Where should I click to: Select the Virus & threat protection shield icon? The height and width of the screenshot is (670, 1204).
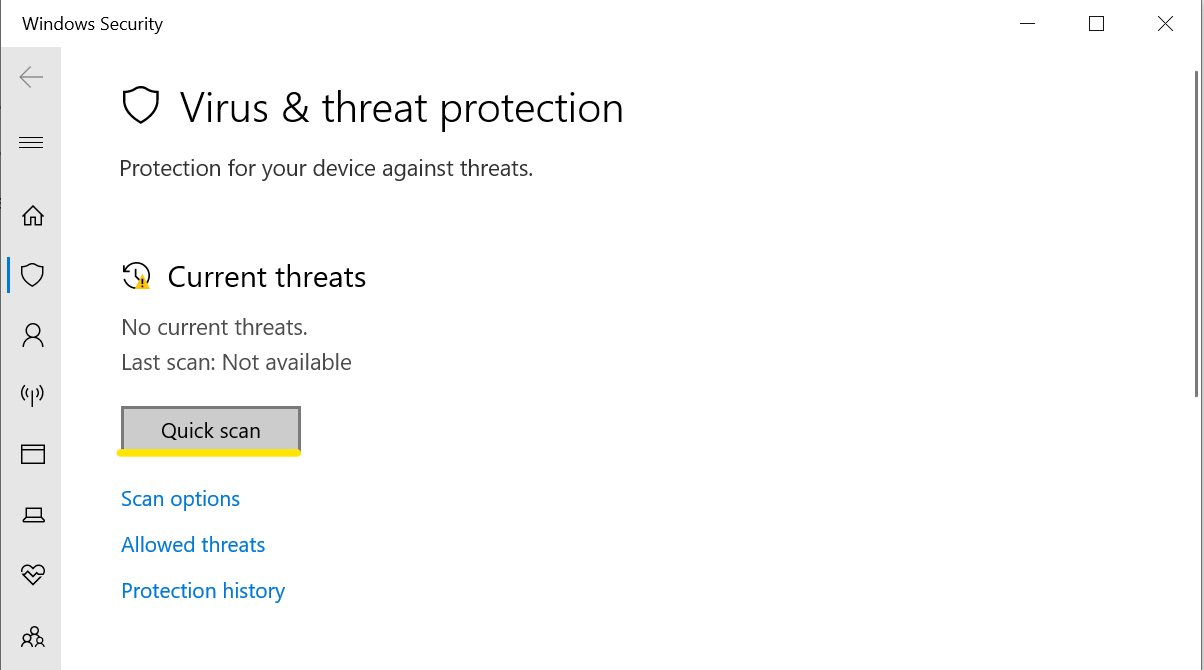pyautogui.click(x=31, y=275)
